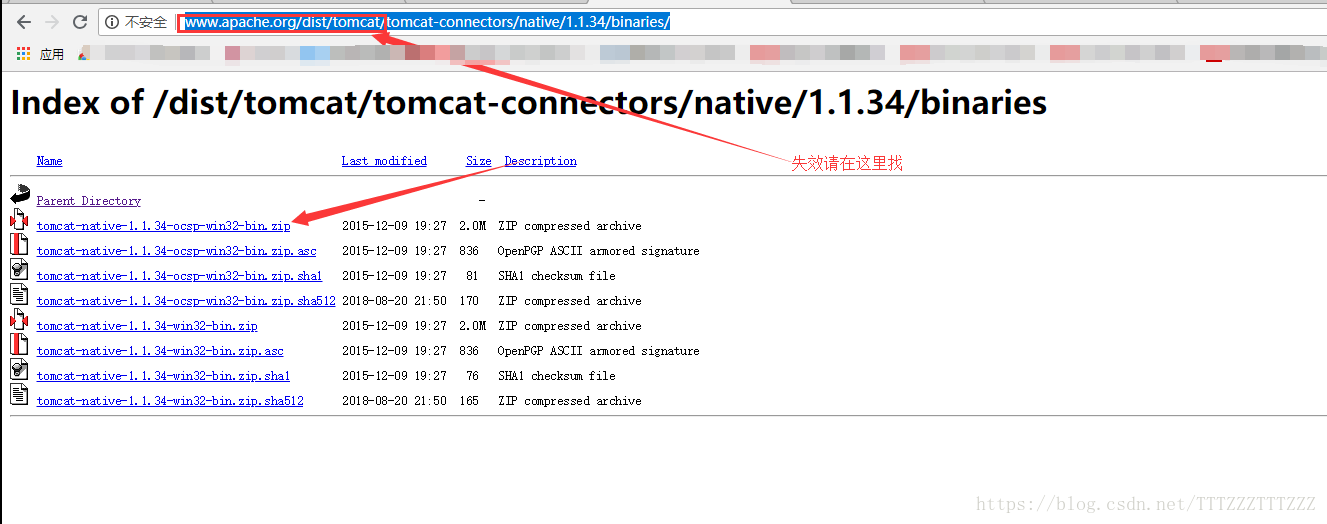Click the page heading Index of /dist/tomcat

(x=528, y=102)
